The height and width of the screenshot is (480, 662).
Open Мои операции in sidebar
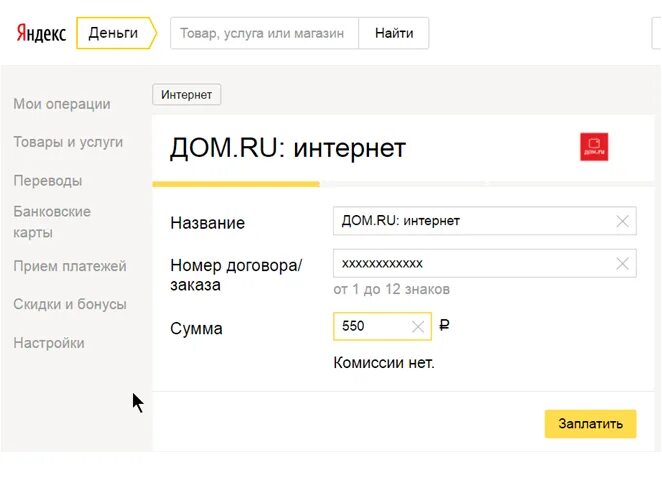click(62, 104)
